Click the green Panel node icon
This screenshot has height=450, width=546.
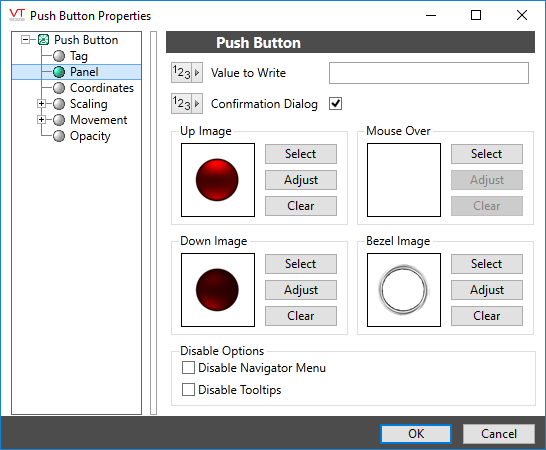tap(59, 72)
